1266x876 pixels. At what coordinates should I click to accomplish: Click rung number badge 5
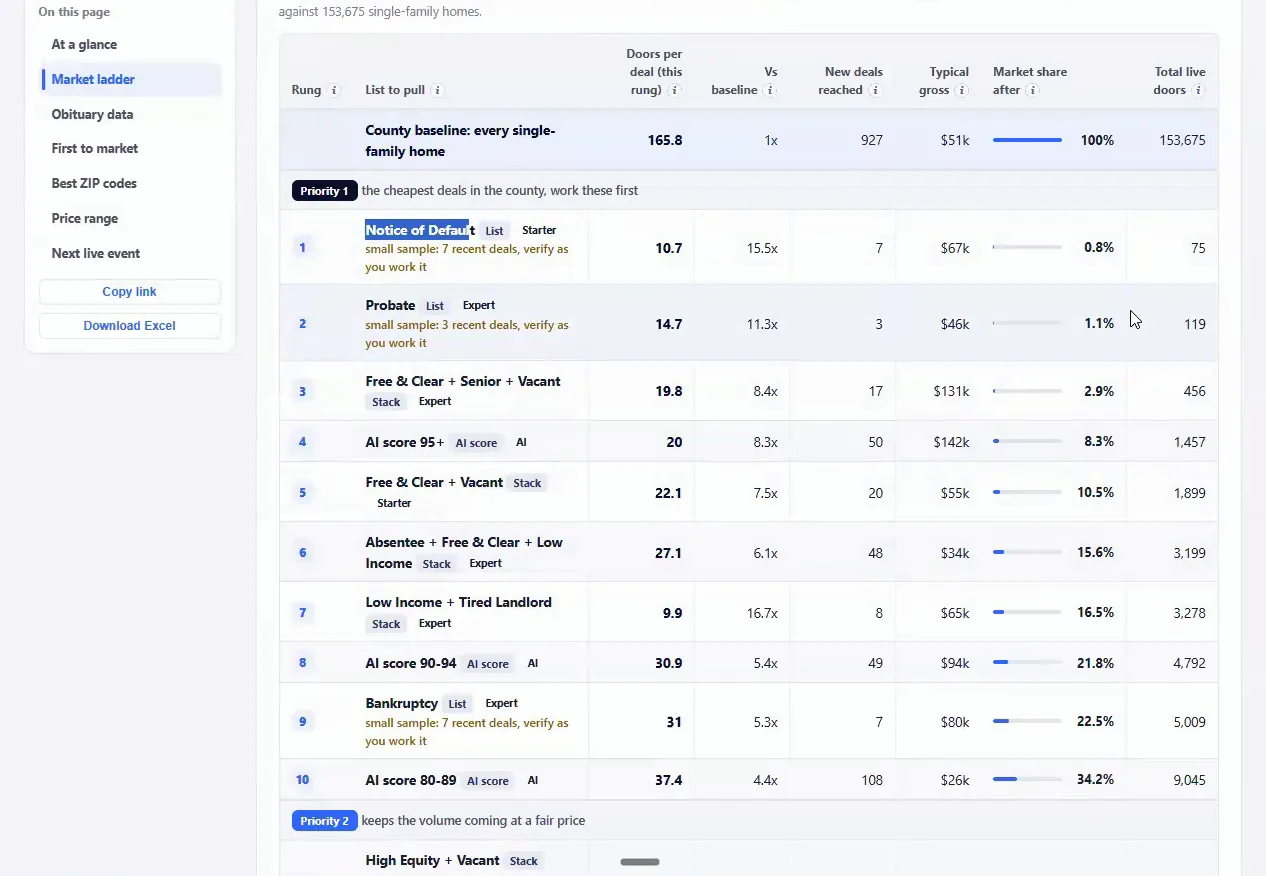pos(303,492)
